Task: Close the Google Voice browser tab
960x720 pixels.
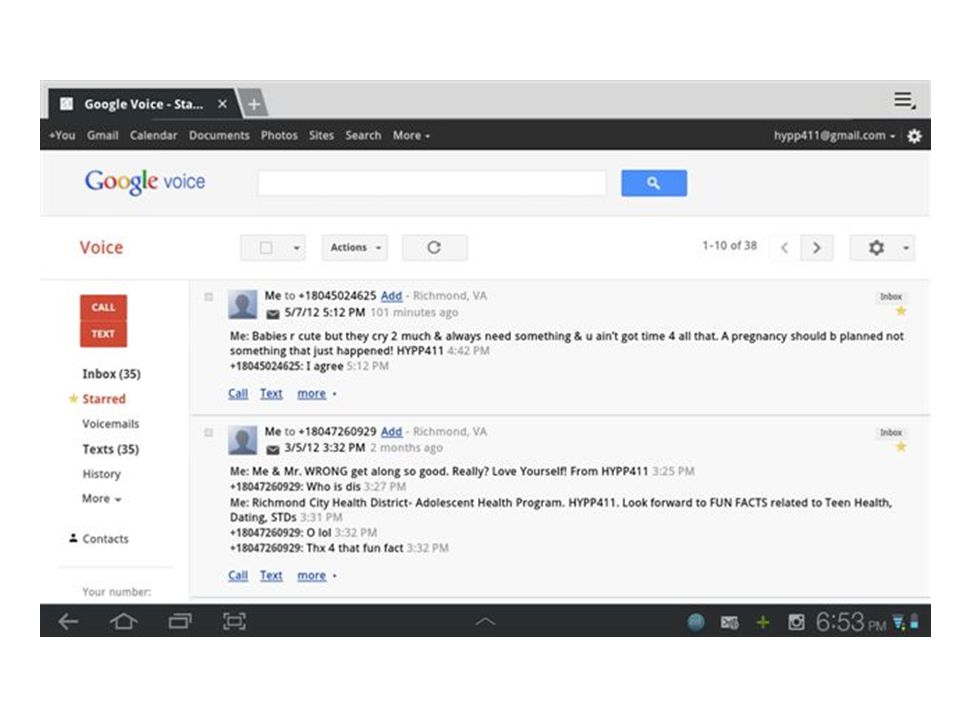Action: (222, 104)
